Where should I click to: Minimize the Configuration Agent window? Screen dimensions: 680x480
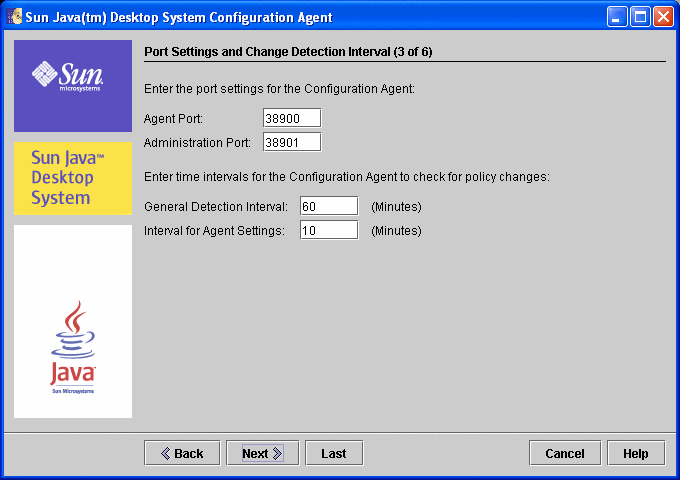pyautogui.click(x=617, y=17)
